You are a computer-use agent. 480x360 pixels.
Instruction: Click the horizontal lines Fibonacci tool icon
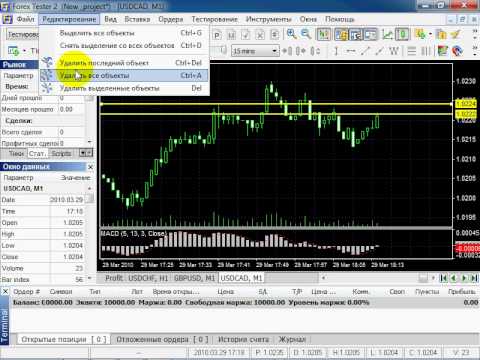[412, 51]
